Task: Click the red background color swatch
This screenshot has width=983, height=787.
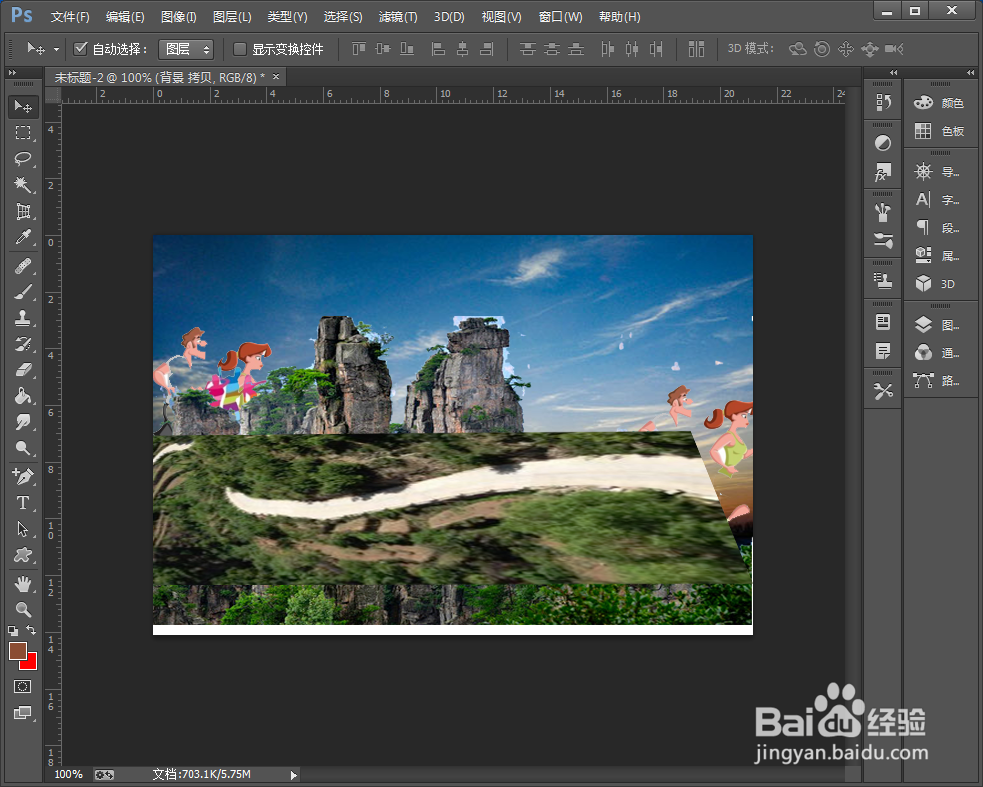Action: (x=31, y=664)
